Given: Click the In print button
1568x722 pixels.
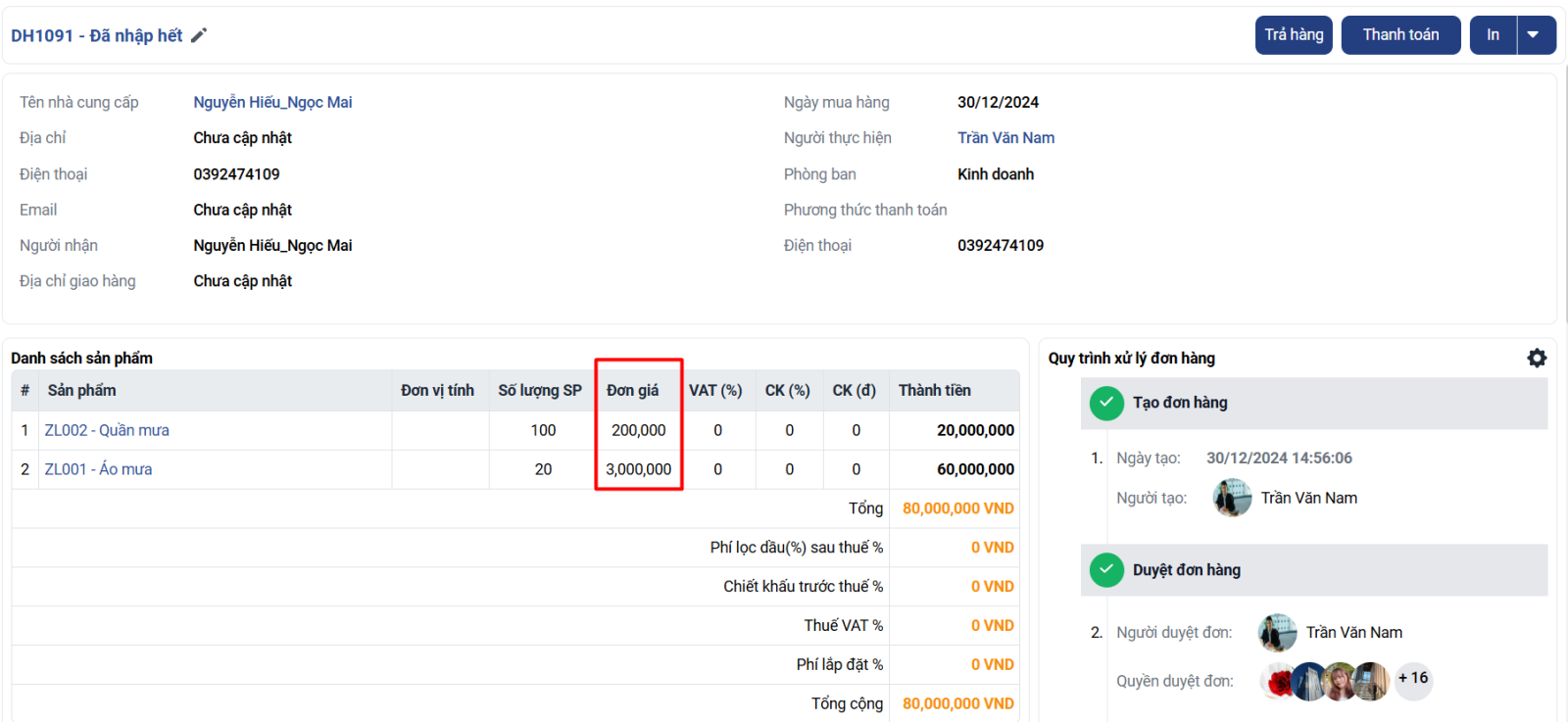Looking at the screenshot, I should (1493, 35).
